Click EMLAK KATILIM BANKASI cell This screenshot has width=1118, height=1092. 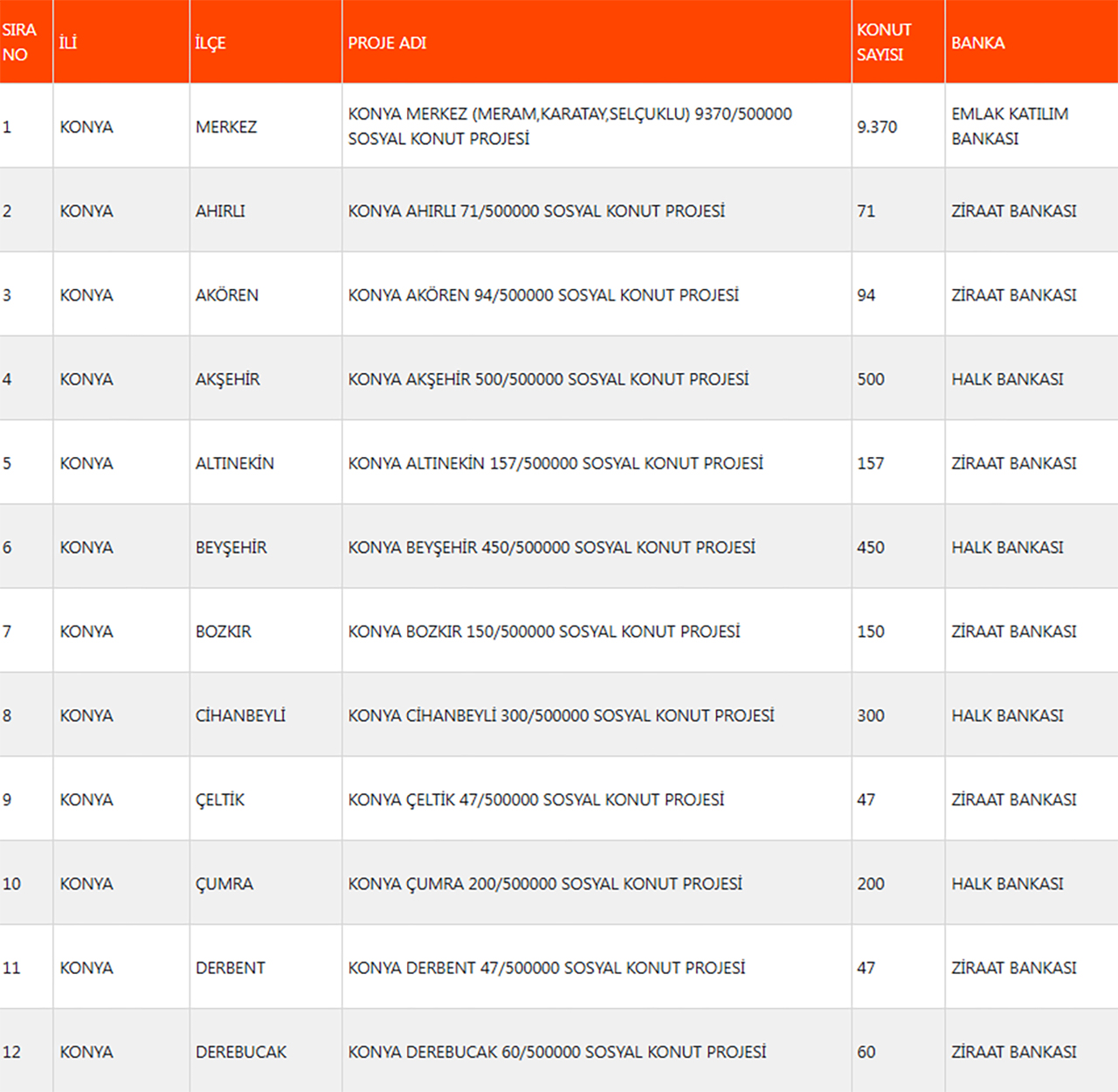point(1009,126)
